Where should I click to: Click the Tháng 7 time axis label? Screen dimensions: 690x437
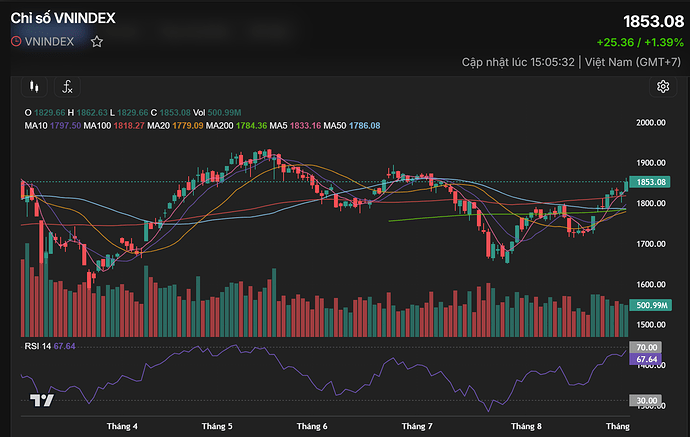(417, 426)
